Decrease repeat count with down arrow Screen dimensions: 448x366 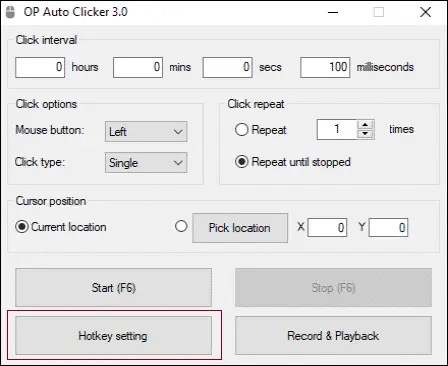point(366,134)
